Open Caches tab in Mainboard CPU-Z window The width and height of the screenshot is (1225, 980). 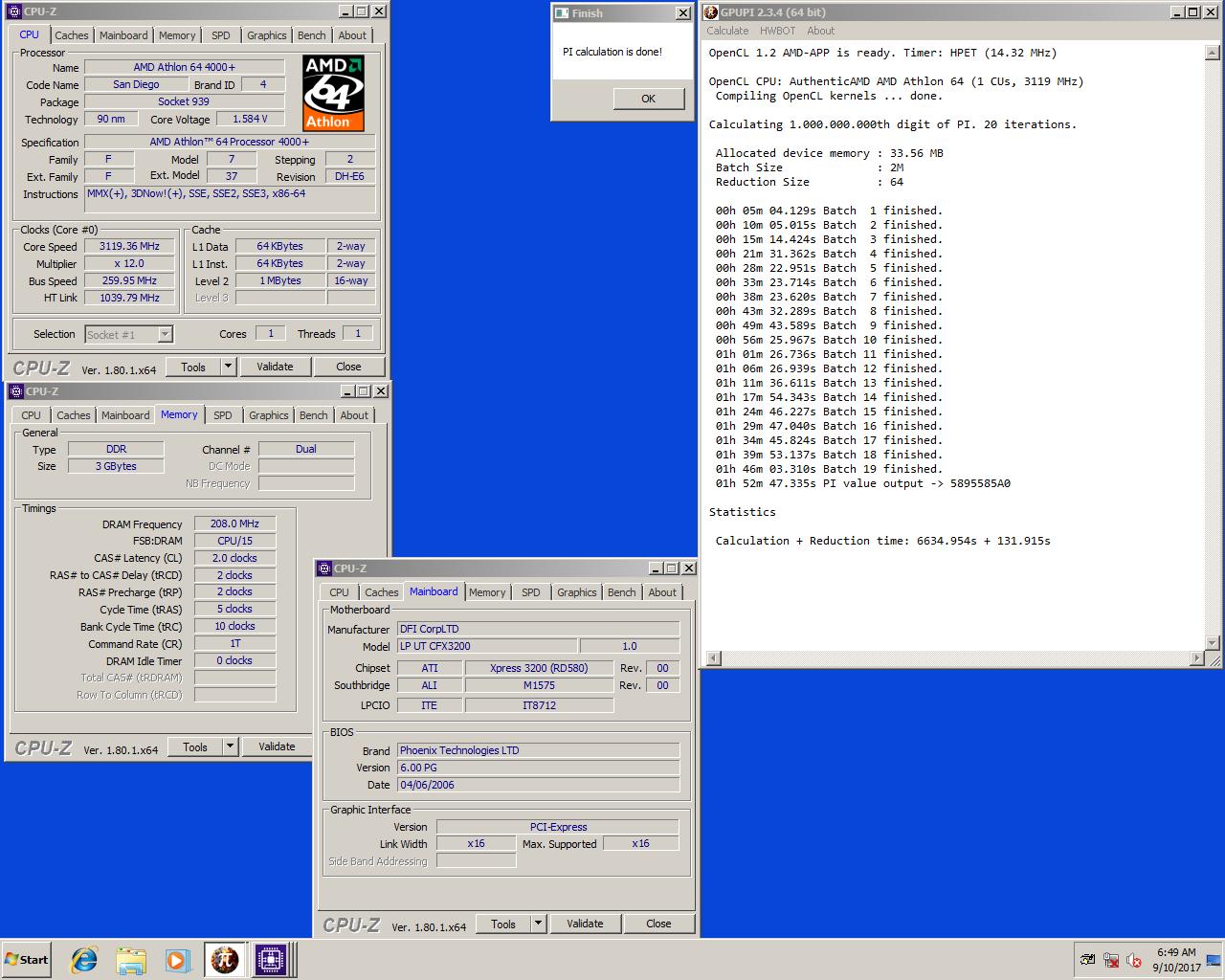pyautogui.click(x=381, y=592)
